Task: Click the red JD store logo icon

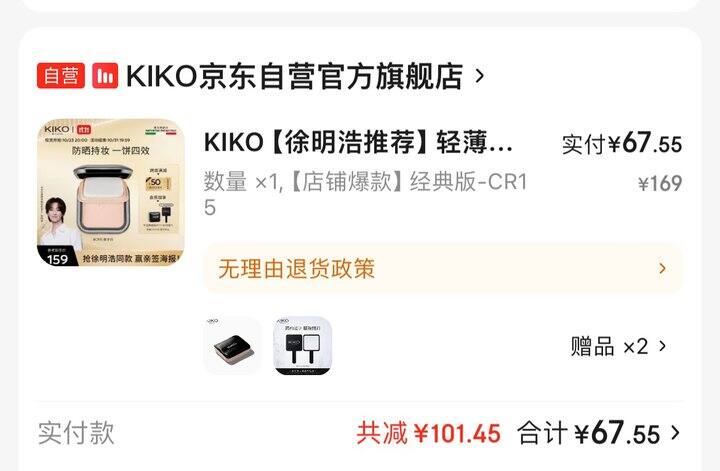Action: pyautogui.click(x=105, y=76)
